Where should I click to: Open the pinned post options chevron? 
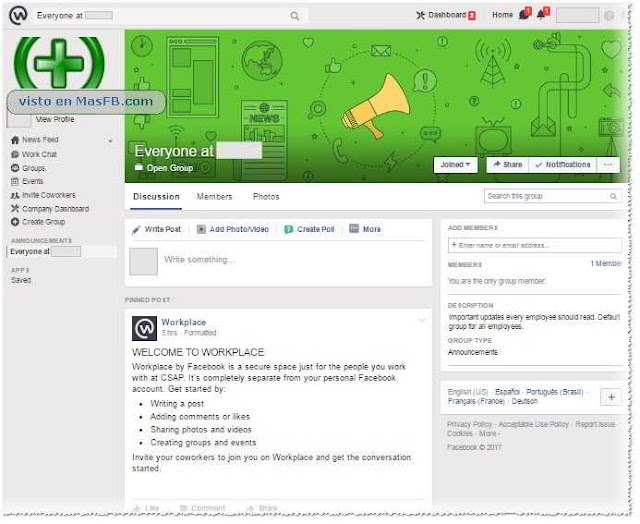[422, 321]
